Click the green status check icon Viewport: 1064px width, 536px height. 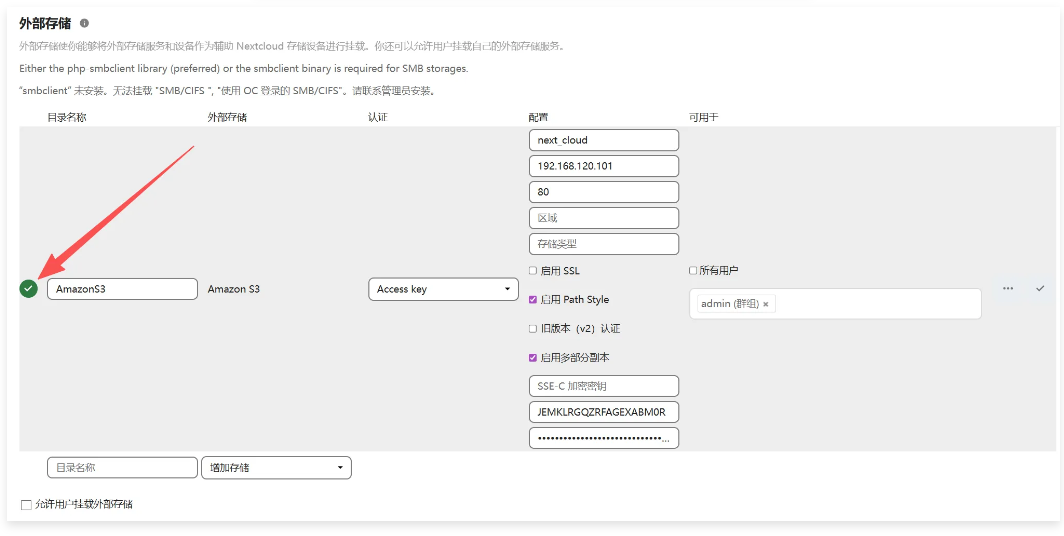point(28,289)
